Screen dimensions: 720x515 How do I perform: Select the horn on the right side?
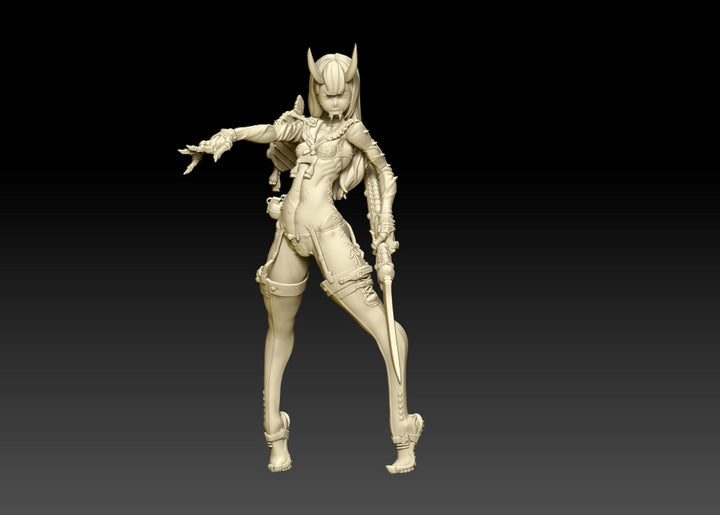click(x=352, y=60)
